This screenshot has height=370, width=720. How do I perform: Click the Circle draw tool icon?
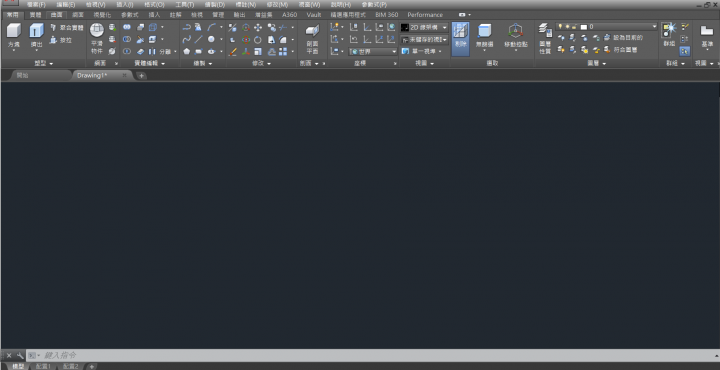(211, 39)
